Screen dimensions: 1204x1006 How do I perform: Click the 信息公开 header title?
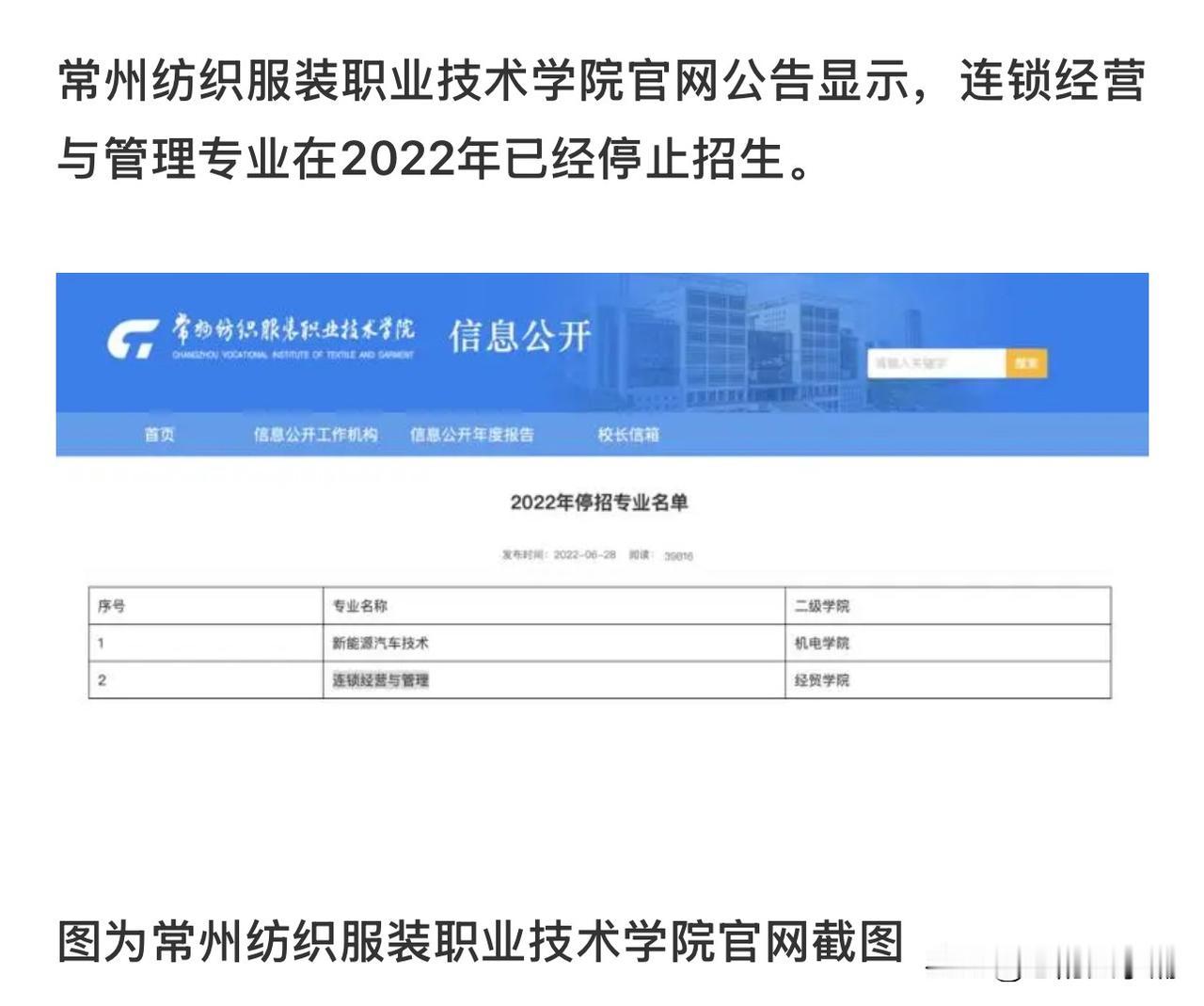[x=520, y=336]
